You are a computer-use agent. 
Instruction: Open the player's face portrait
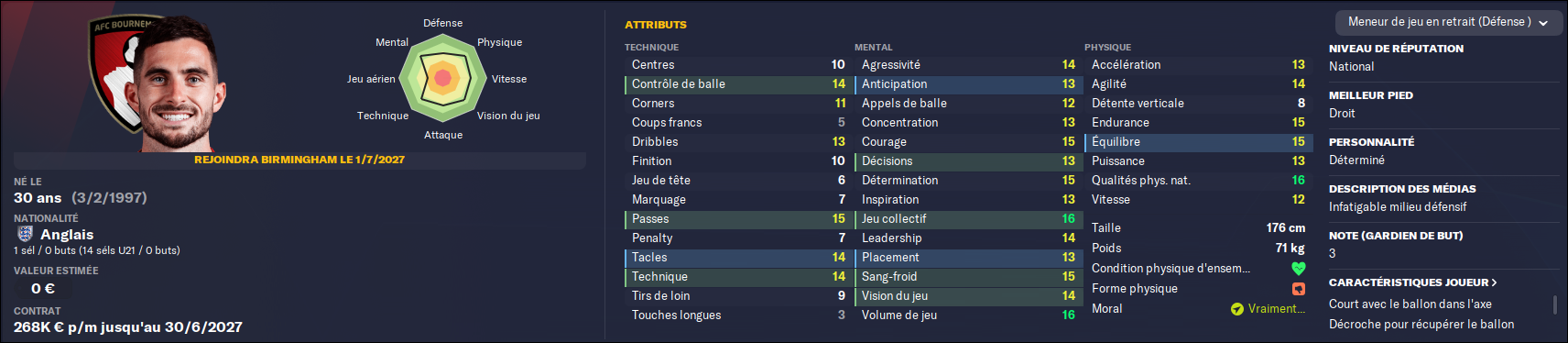click(x=174, y=84)
